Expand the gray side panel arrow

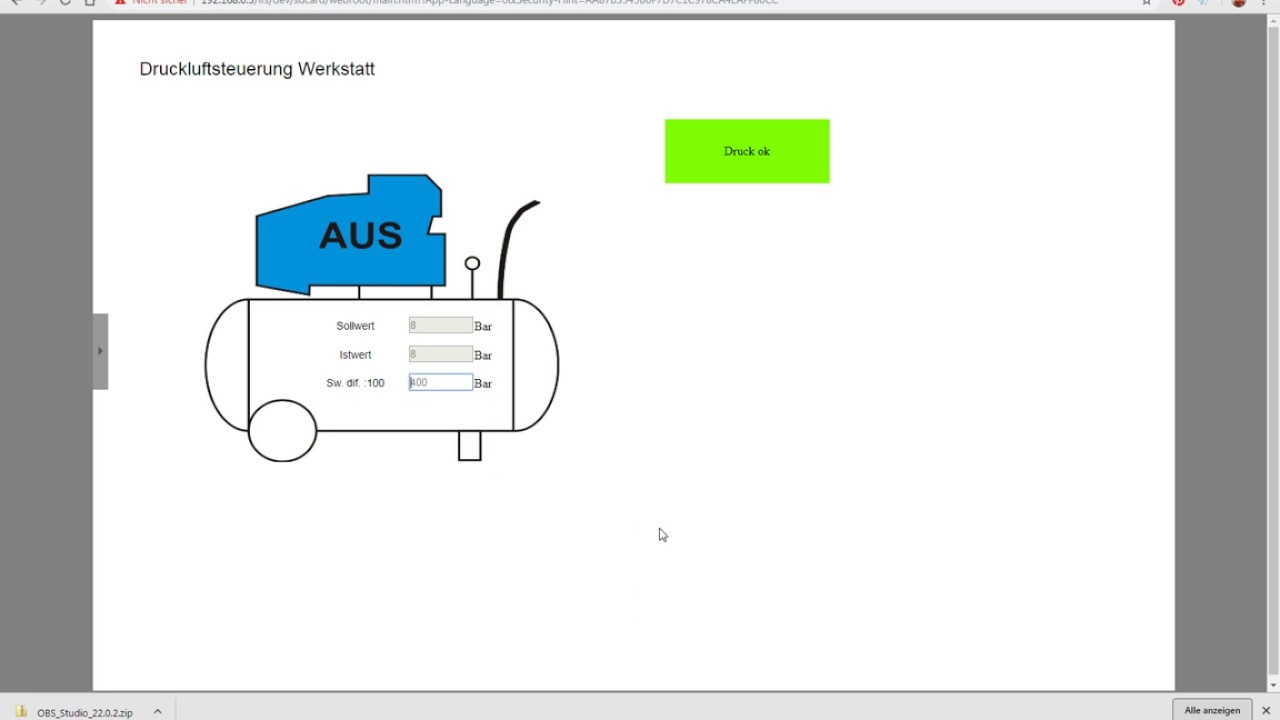[x=100, y=351]
